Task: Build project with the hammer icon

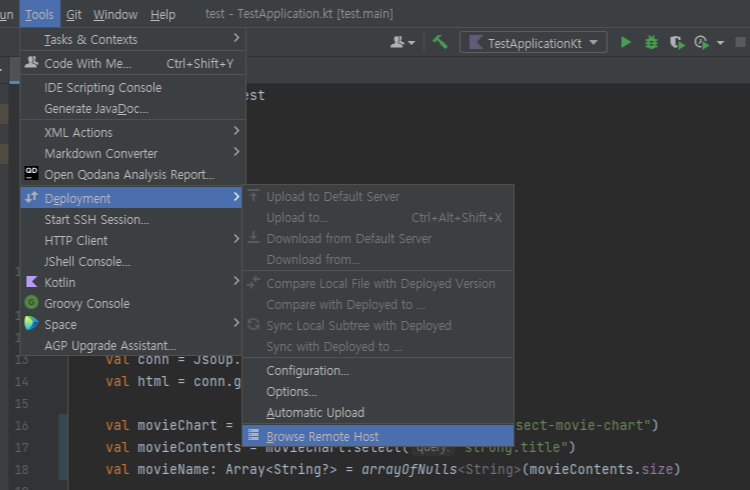Action: pyautogui.click(x=440, y=42)
